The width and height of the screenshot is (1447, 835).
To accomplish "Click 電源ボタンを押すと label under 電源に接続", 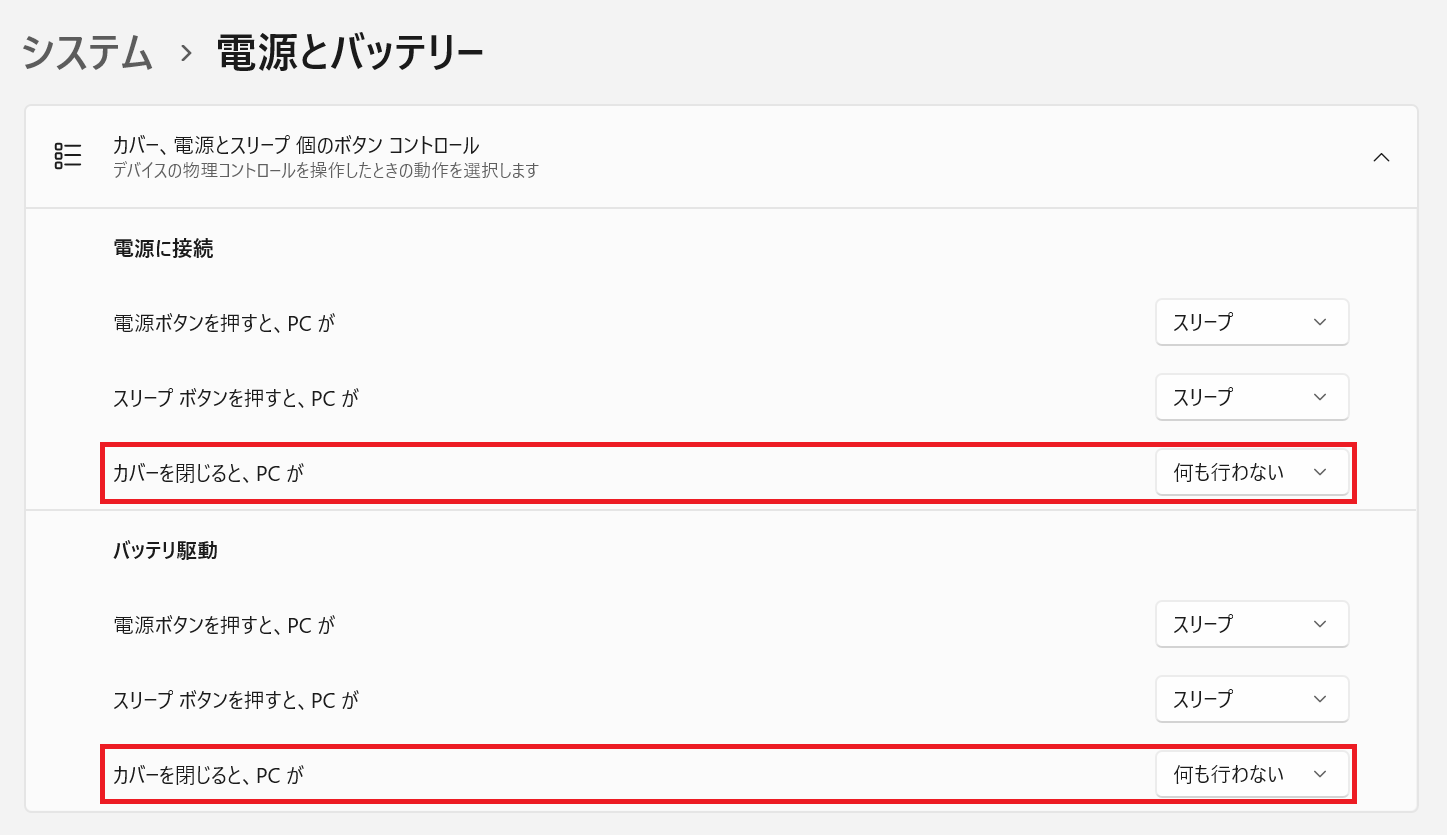I will [224, 323].
